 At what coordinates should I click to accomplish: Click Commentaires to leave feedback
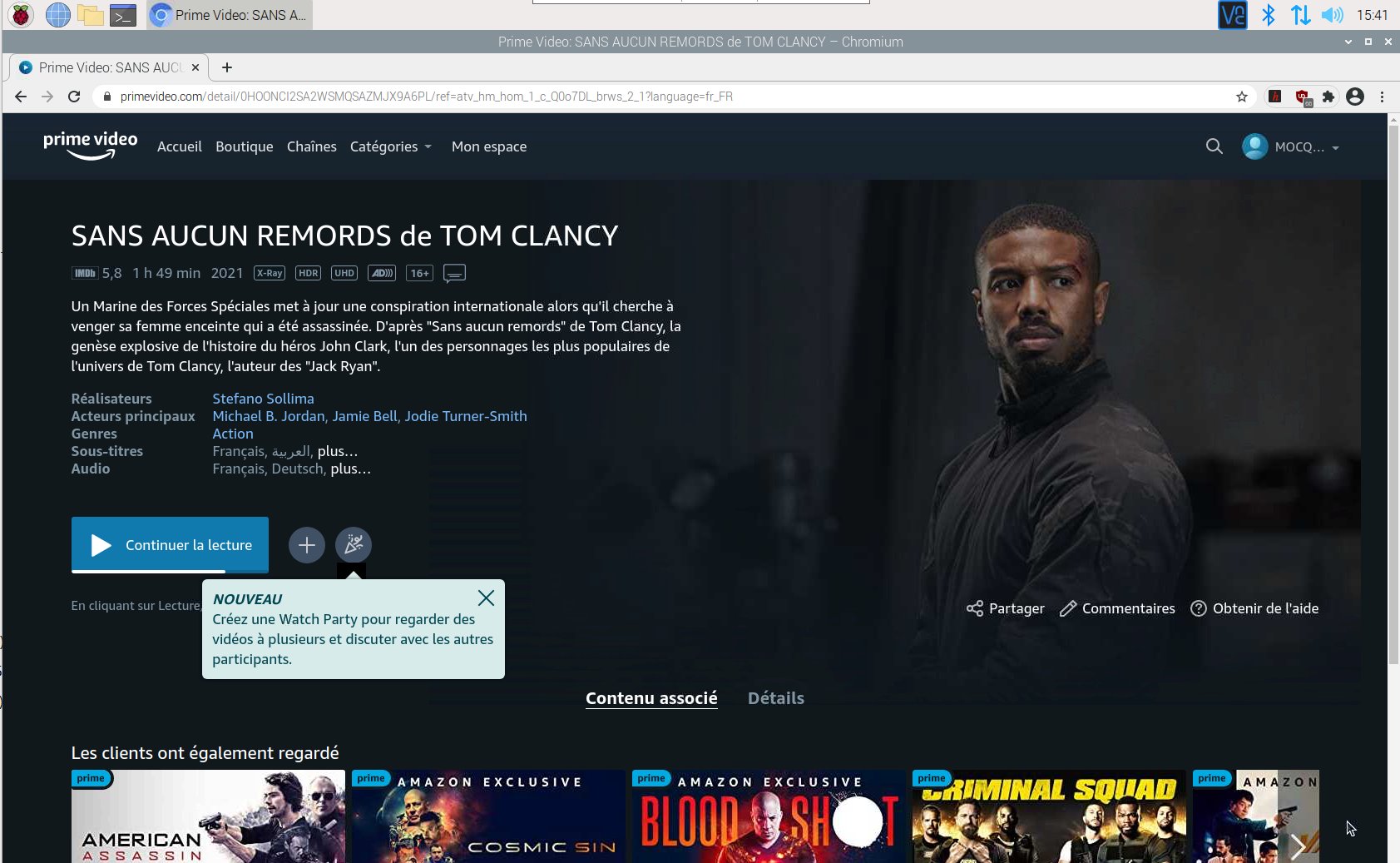[1117, 608]
